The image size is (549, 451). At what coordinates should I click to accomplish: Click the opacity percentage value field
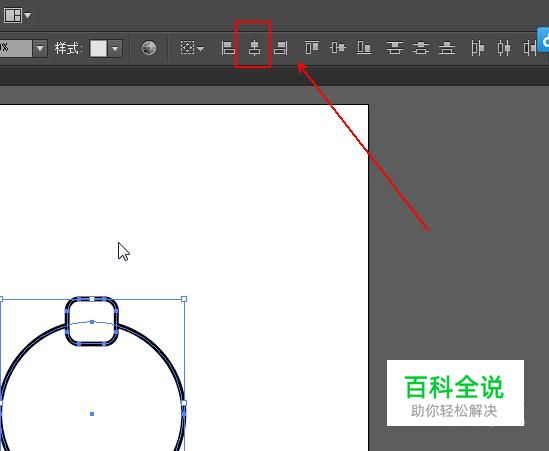tap(16, 48)
